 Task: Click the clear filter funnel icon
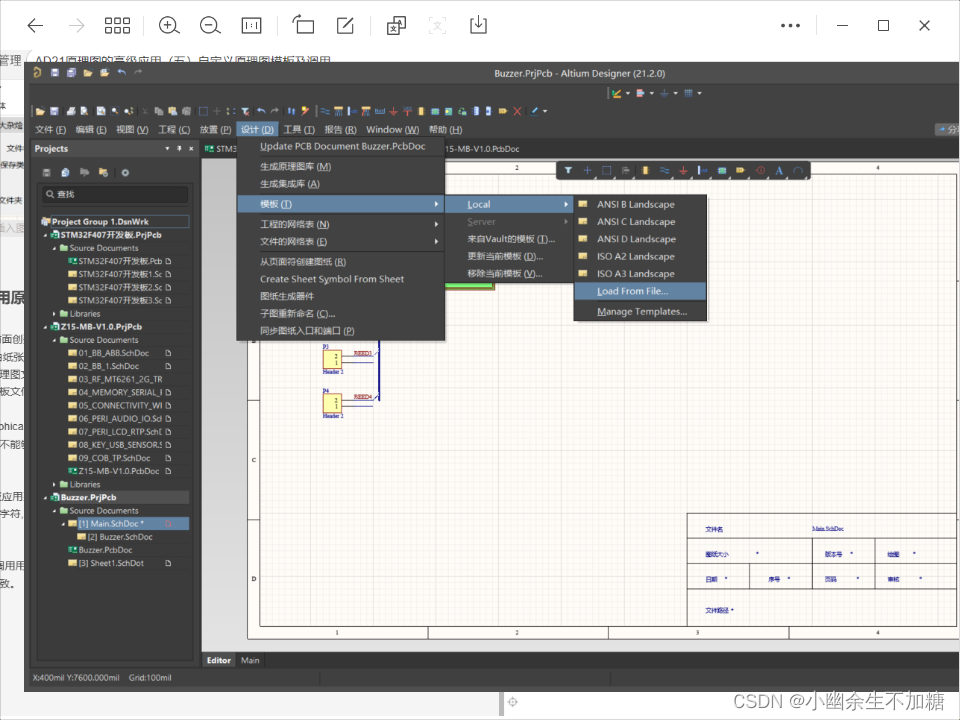click(245, 111)
